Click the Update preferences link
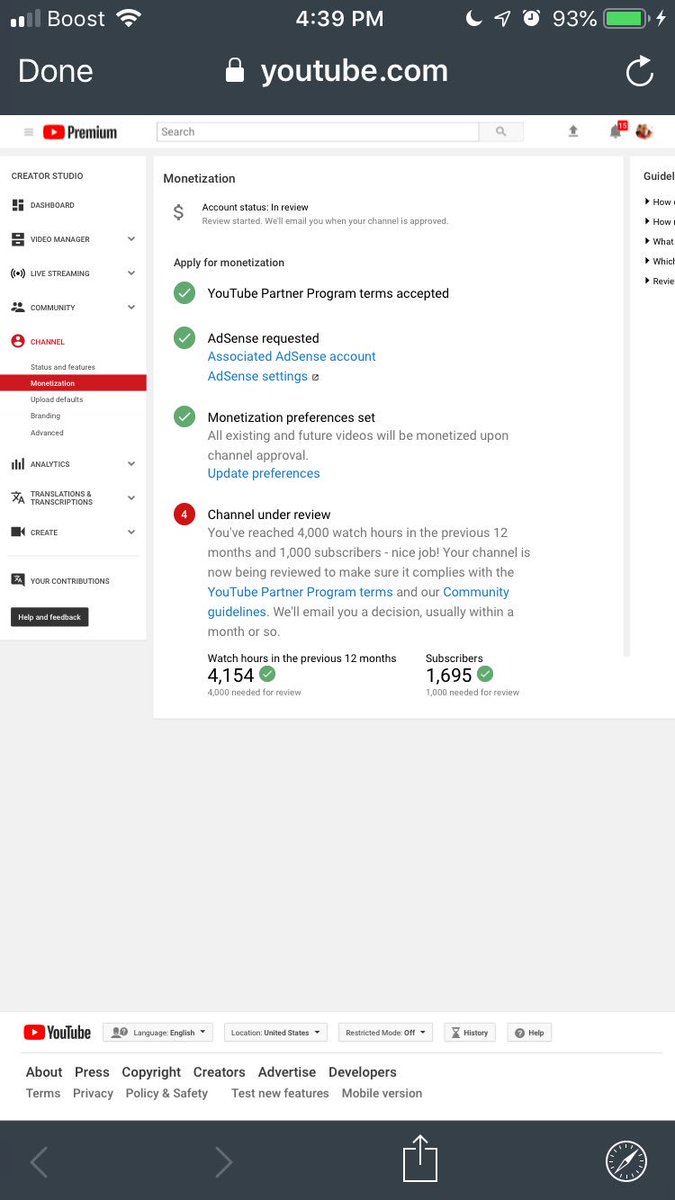The image size is (675, 1200). (x=264, y=473)
